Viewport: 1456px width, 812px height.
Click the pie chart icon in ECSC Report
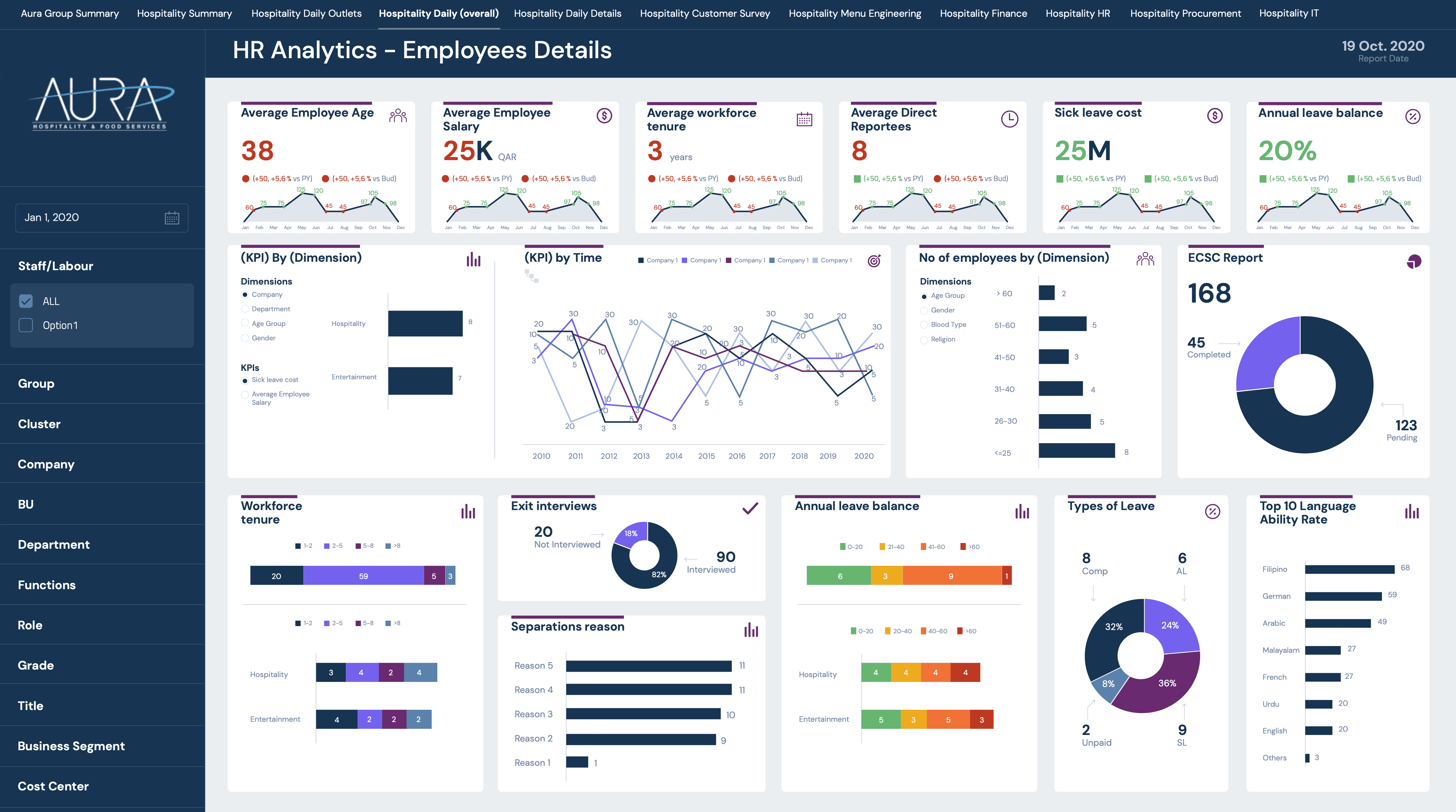(1414, 262)
